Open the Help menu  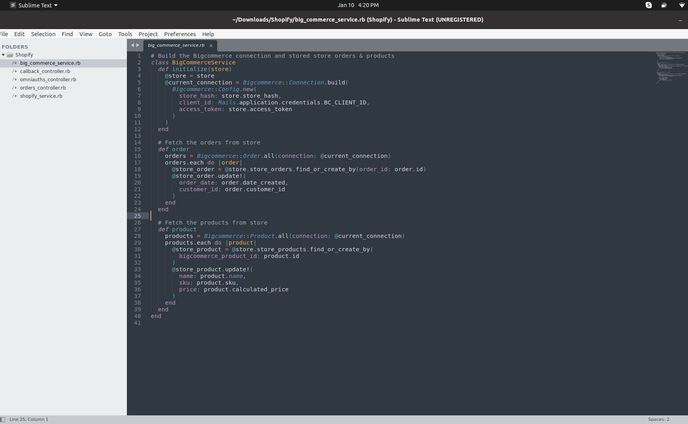pos(208,34)
